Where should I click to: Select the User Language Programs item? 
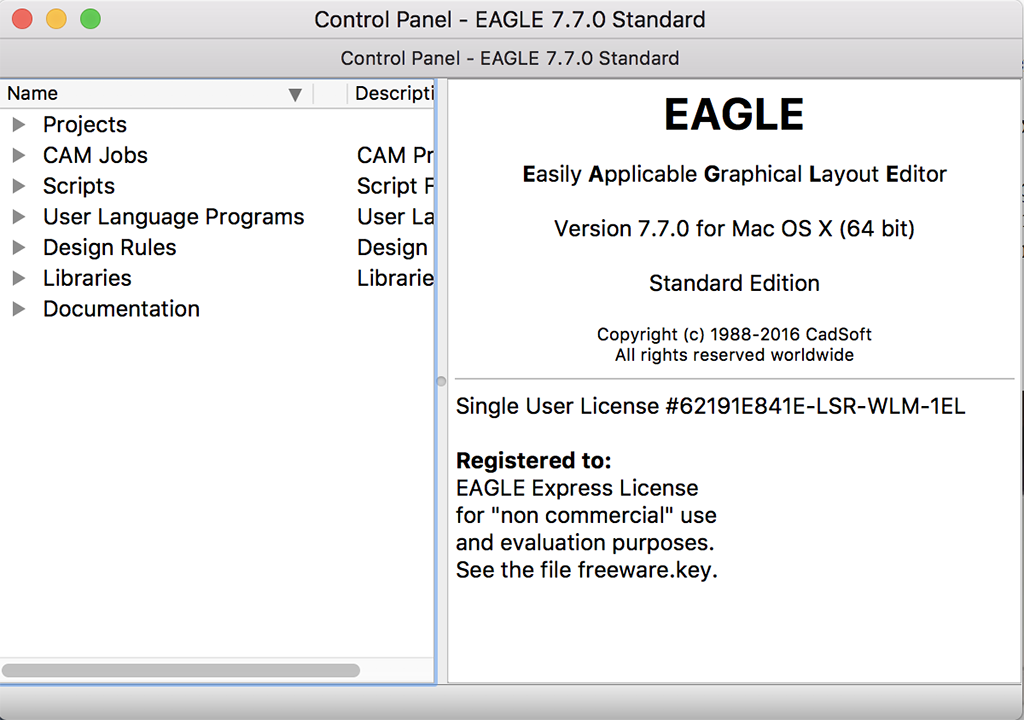tap(174, 216)
